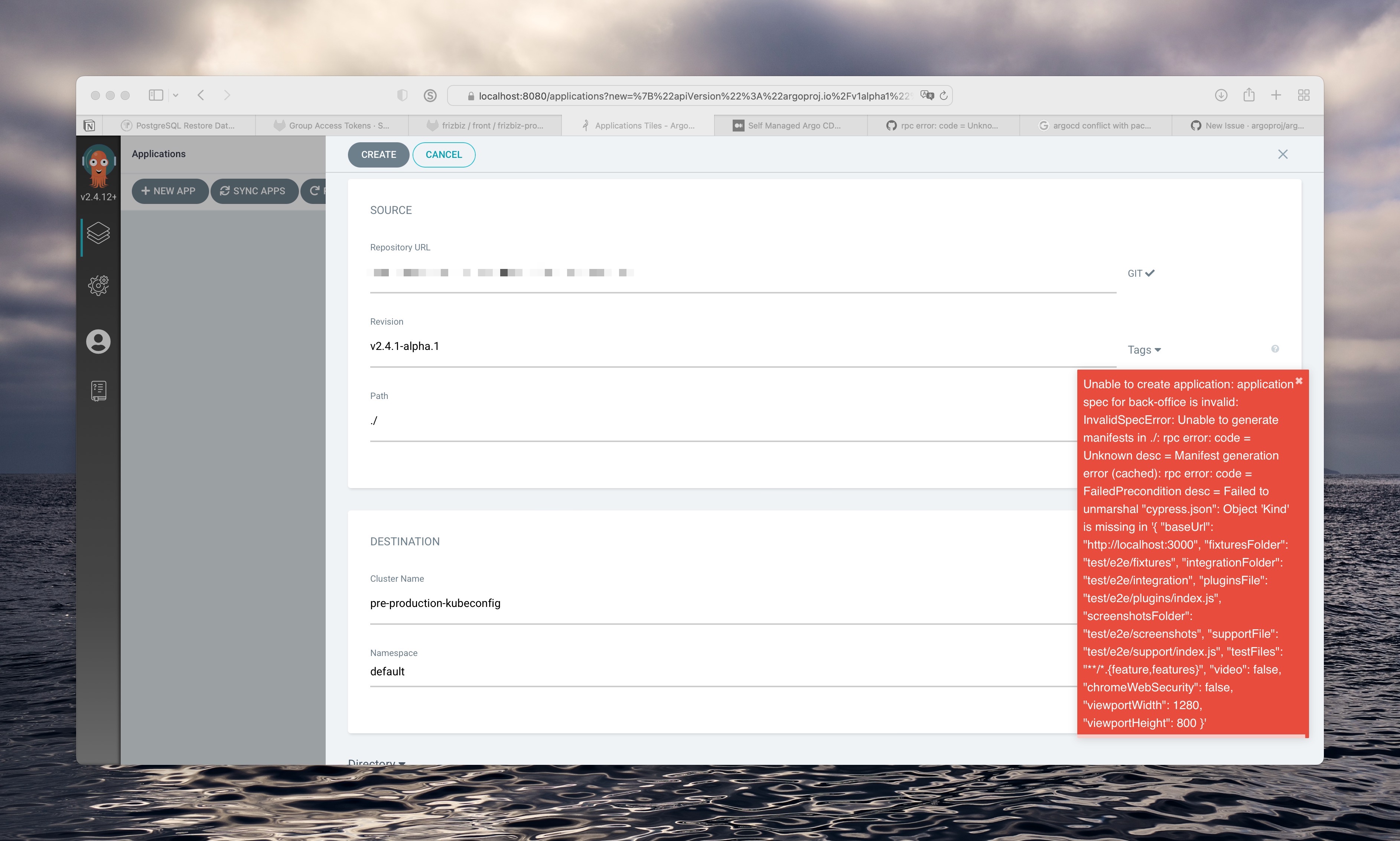This screenshot has width=1400, height=841.
Task: Open Settings gears icon in sidebar
Action: point(98,285)
